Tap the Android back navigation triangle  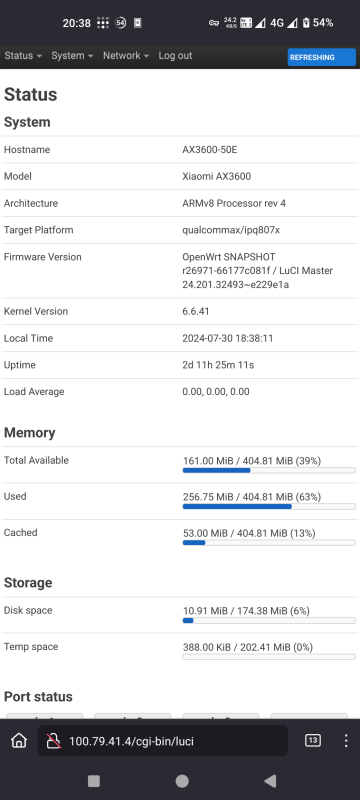coord(270,781)
